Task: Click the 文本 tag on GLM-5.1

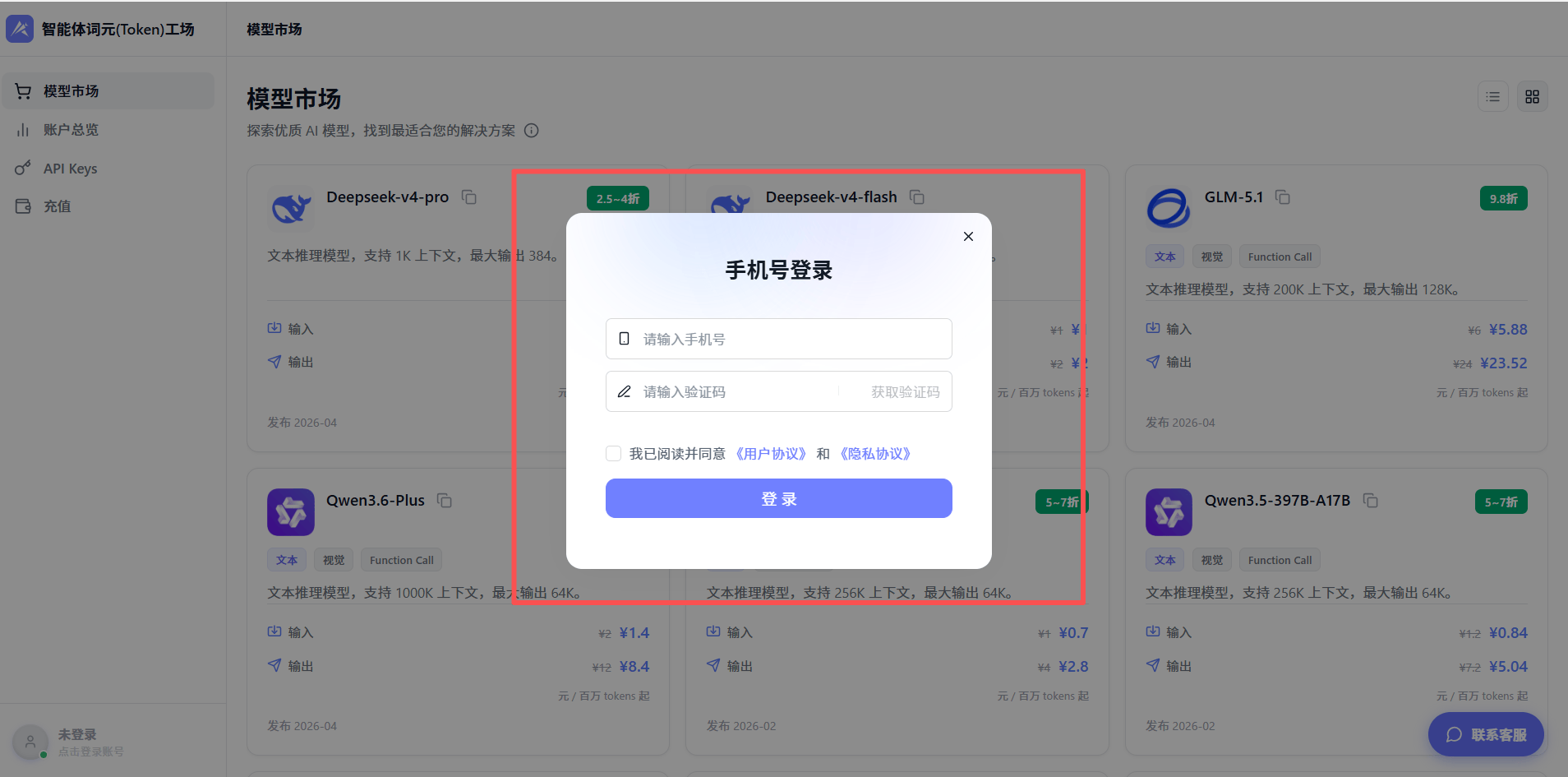Action: (1164, 257)
